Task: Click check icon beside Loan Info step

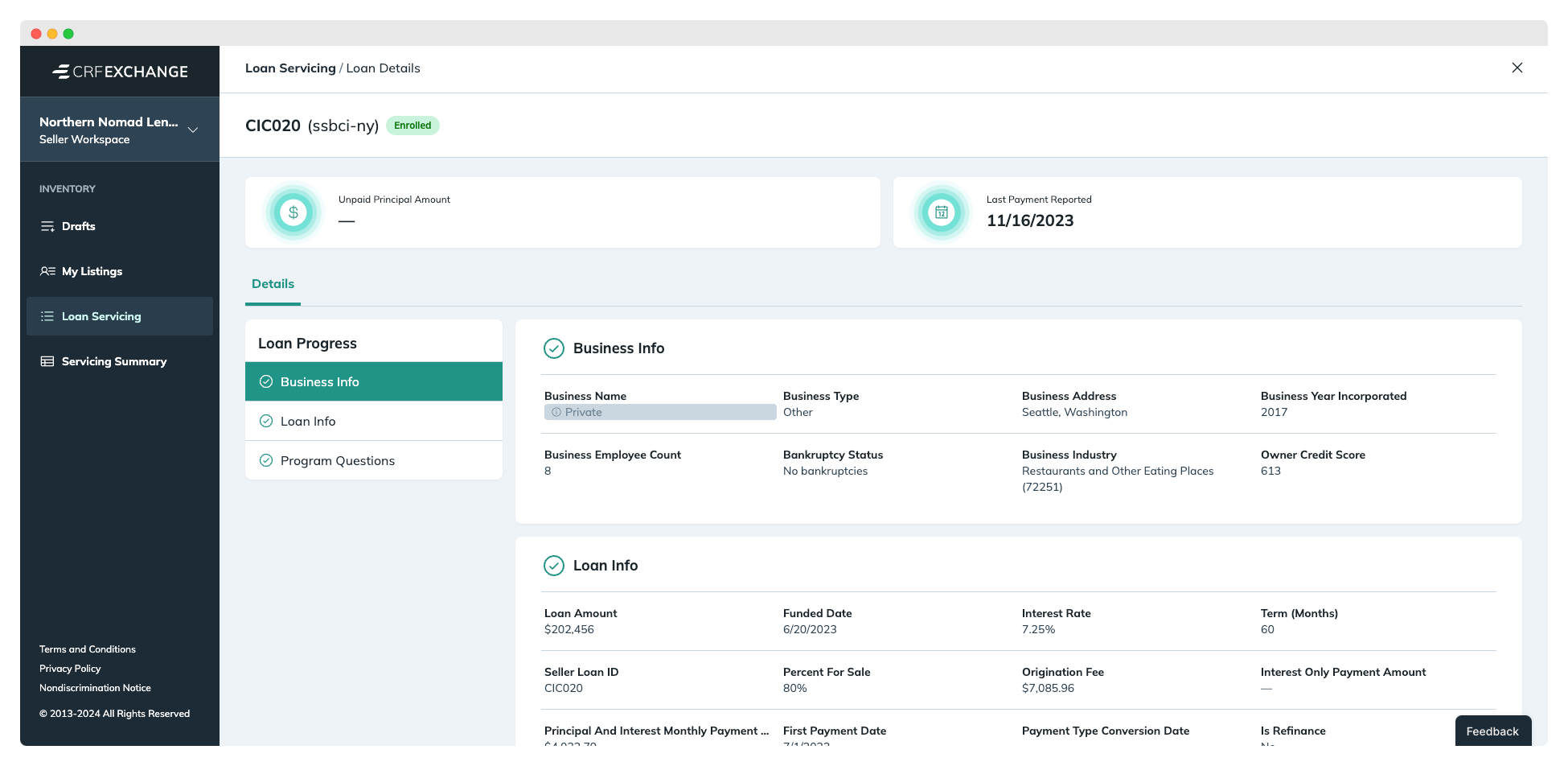Action: (x=266, y=421)
